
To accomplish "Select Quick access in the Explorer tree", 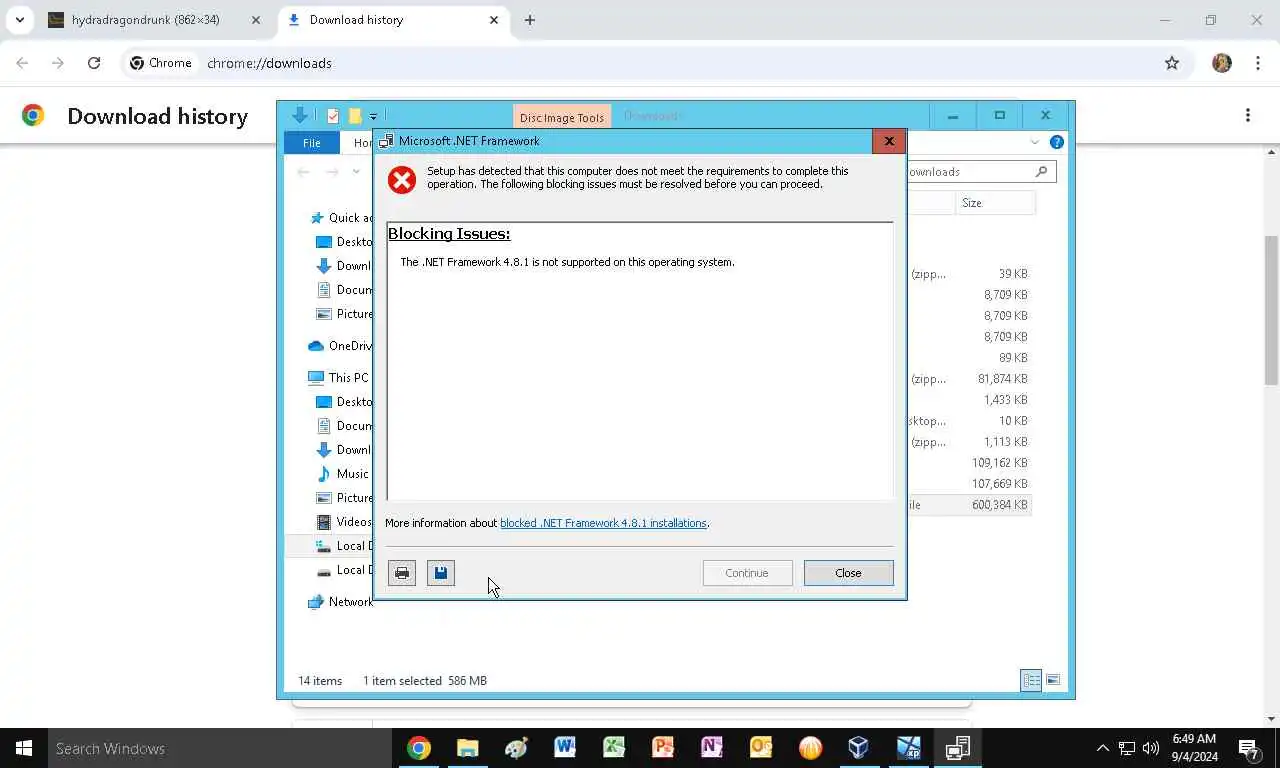I will point(342,218).
